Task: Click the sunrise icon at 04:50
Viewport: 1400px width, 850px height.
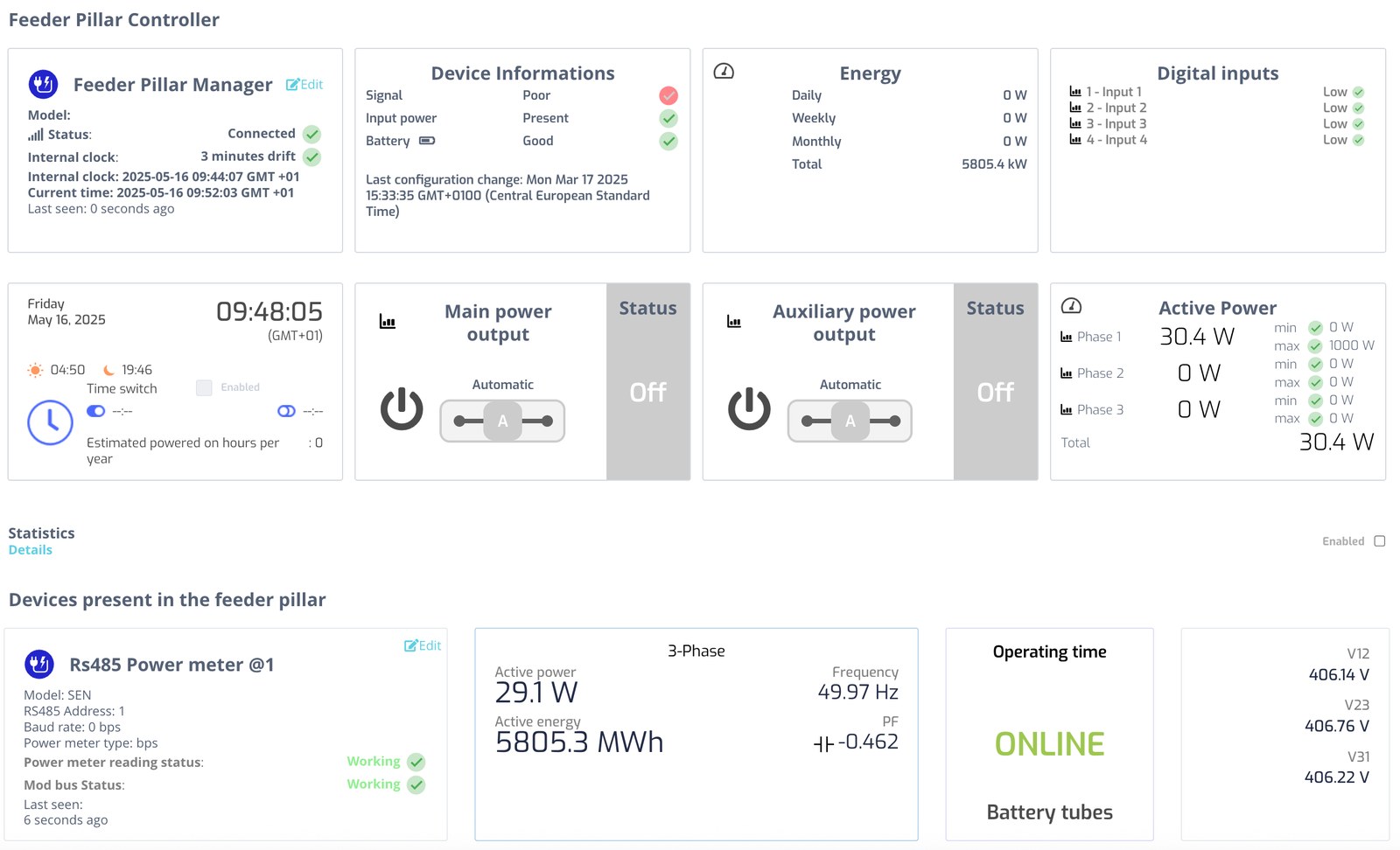Action: click(35, 370)
